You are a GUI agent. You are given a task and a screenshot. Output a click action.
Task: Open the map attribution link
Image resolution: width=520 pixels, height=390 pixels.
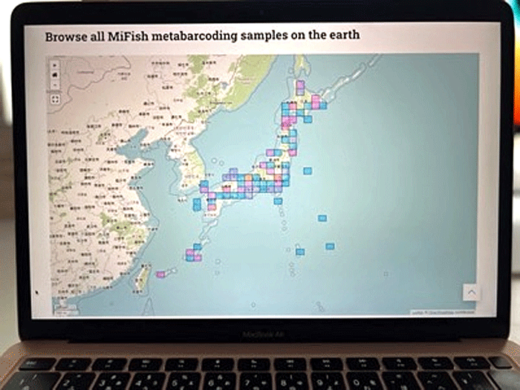tap(443, 312)
